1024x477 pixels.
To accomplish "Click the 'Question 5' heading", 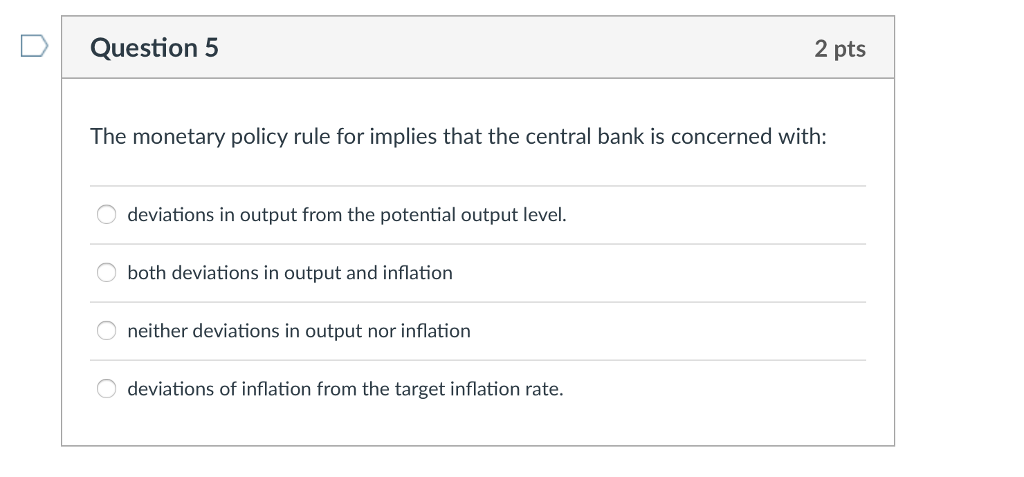I will [x=154, y=48].
